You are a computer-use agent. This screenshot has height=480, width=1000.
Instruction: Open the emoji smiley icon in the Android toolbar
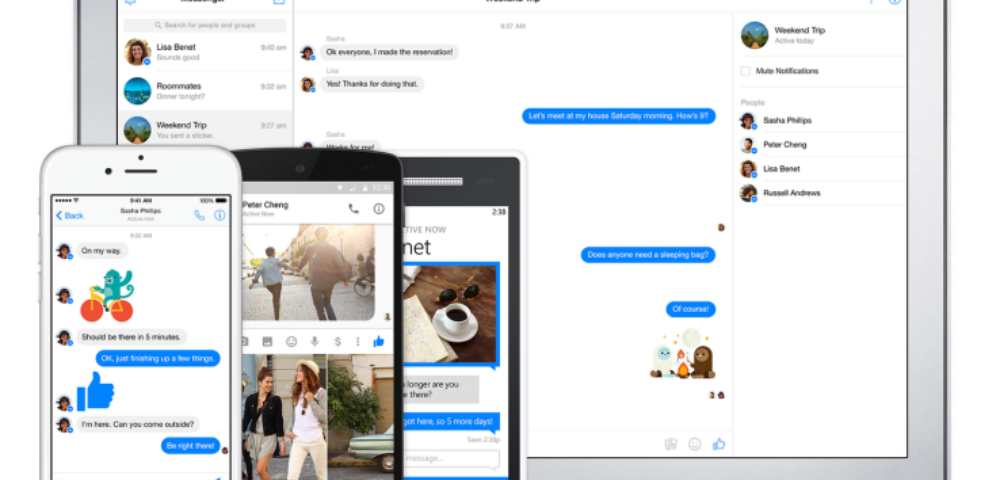[x=291, y=342]
